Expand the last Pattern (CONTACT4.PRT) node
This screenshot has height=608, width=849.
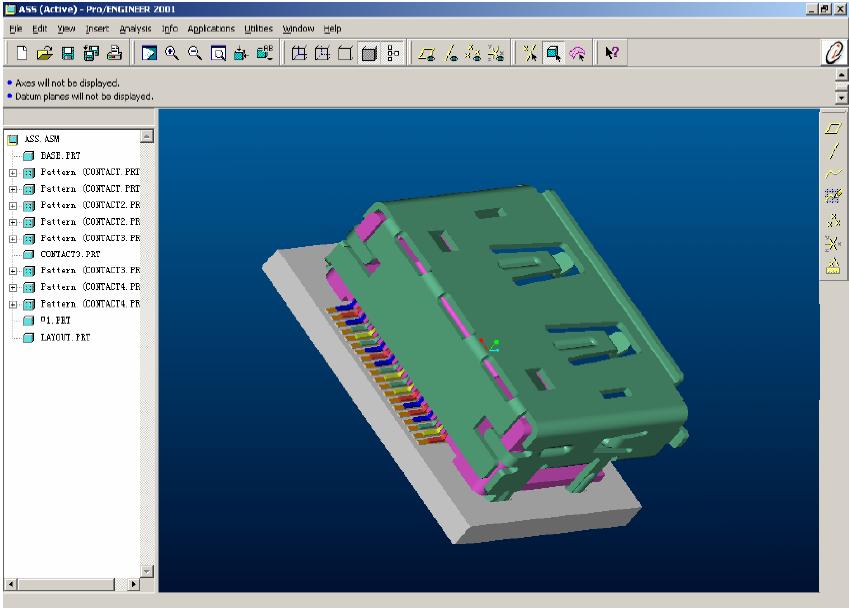pyautogui.click(x=12, y=304)
